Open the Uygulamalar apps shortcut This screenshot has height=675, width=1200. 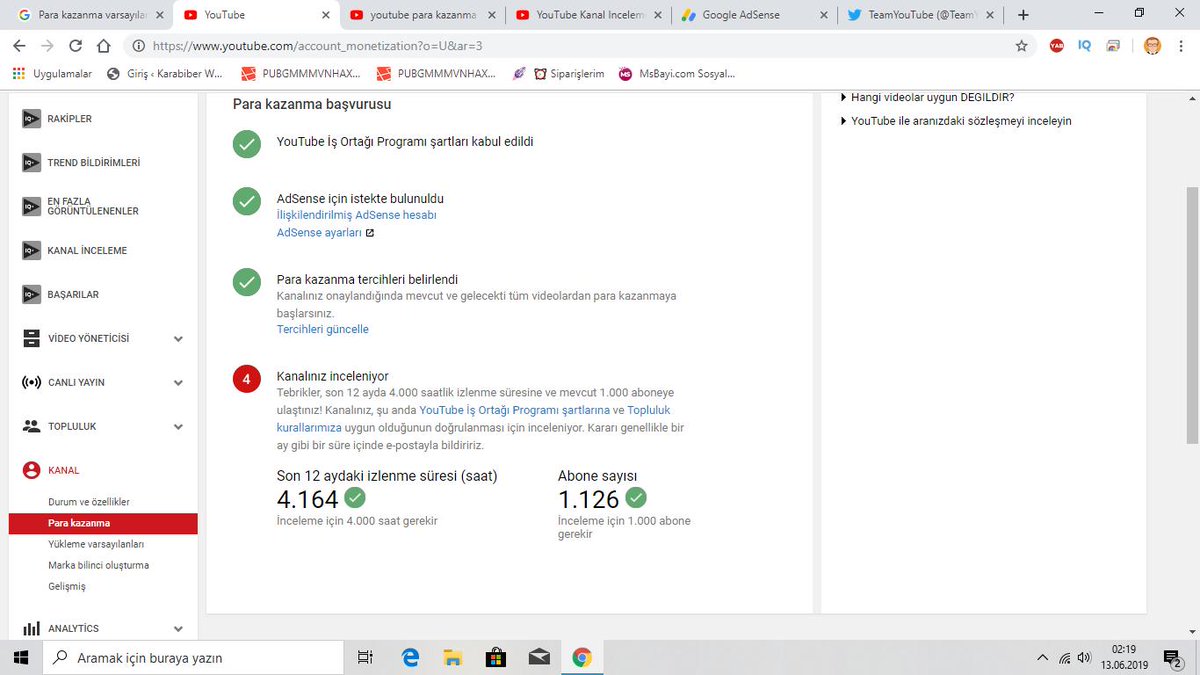pos(51,73)
